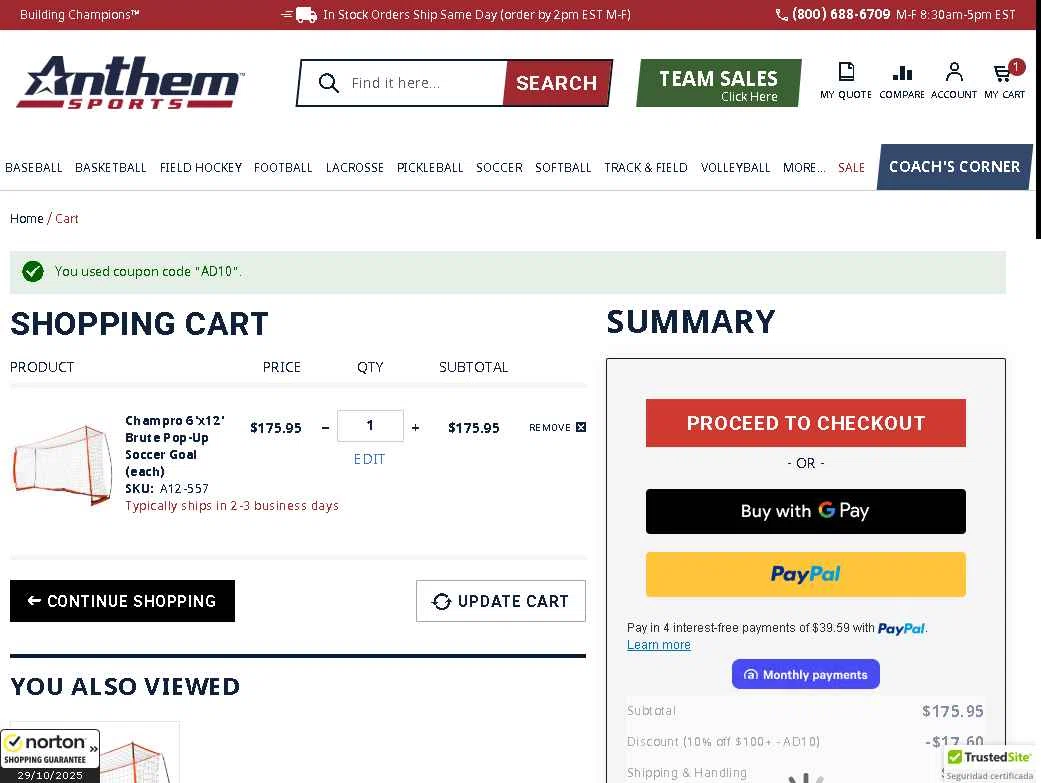Click the Anthem Sports logo
Viewport: 1041px width, 783px height.
pos(131,82)
